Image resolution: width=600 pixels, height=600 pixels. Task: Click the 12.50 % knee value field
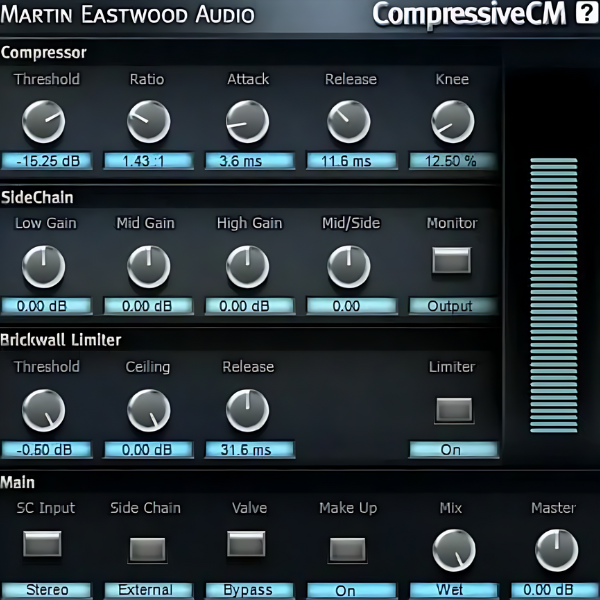pos(453,161)
